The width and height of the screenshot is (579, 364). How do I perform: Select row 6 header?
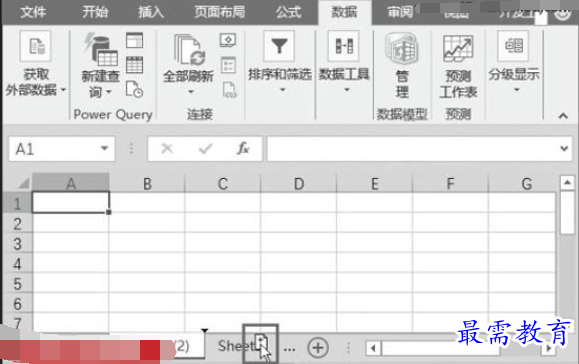[x=17, y=303]
